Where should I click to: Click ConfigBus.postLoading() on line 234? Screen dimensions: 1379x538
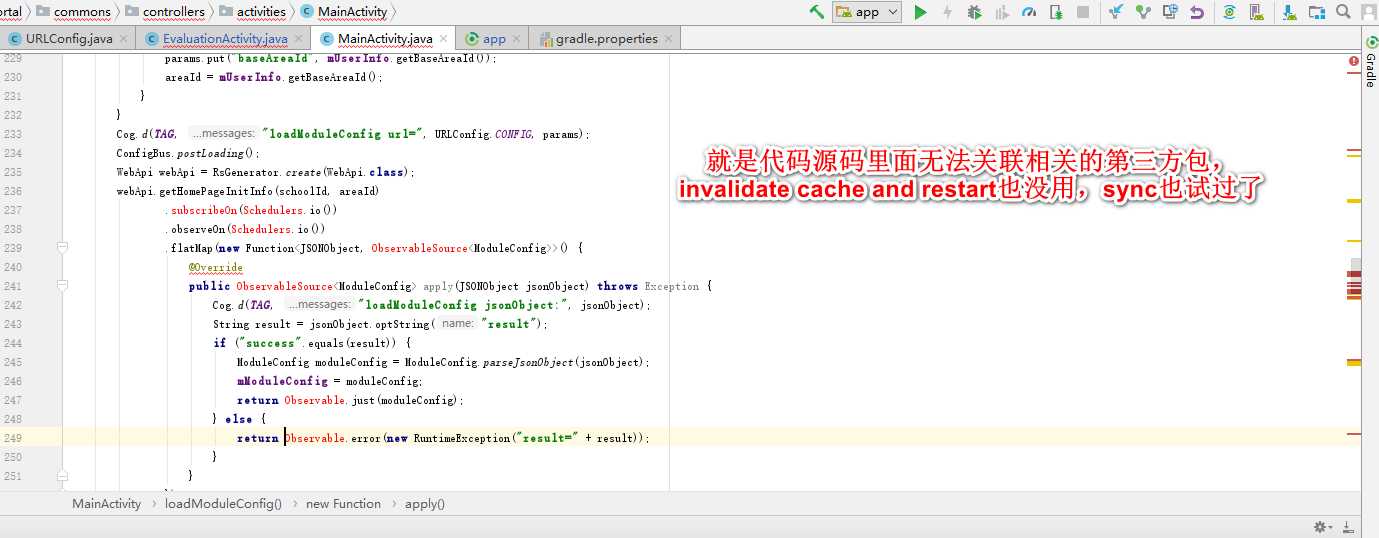tap(188, 153)
